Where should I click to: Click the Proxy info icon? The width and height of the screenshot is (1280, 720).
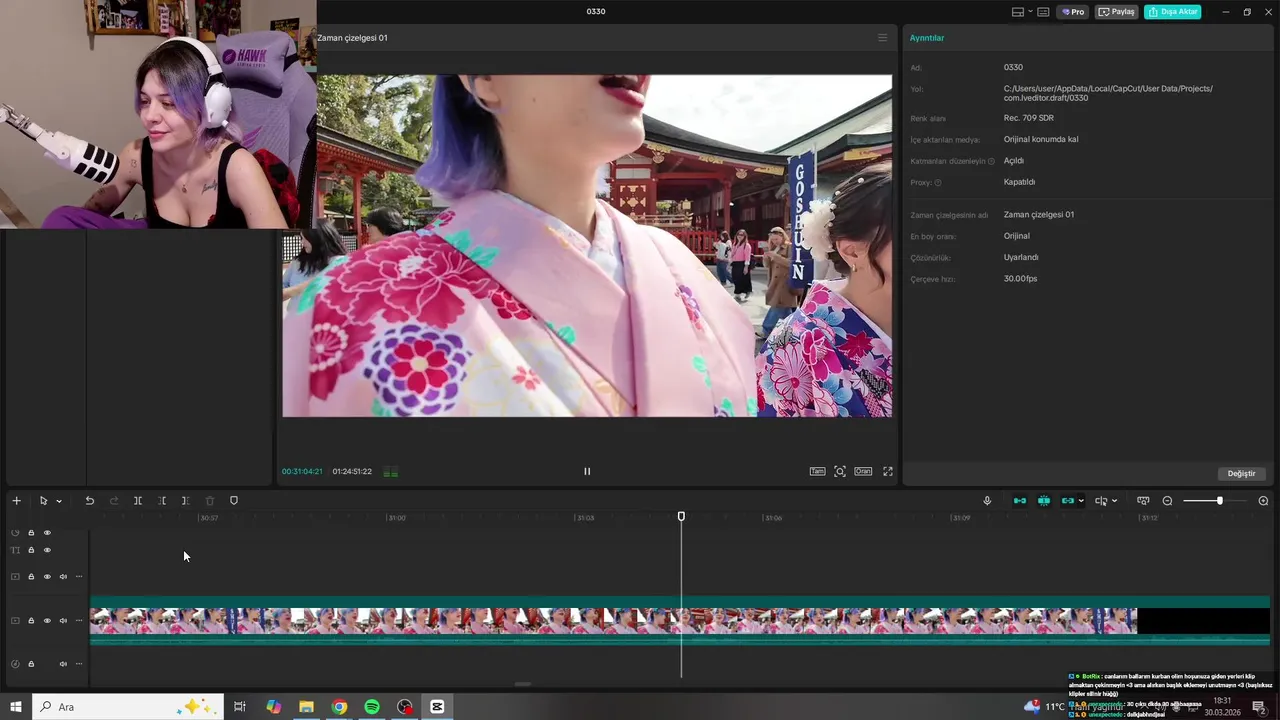click(938, 183)
